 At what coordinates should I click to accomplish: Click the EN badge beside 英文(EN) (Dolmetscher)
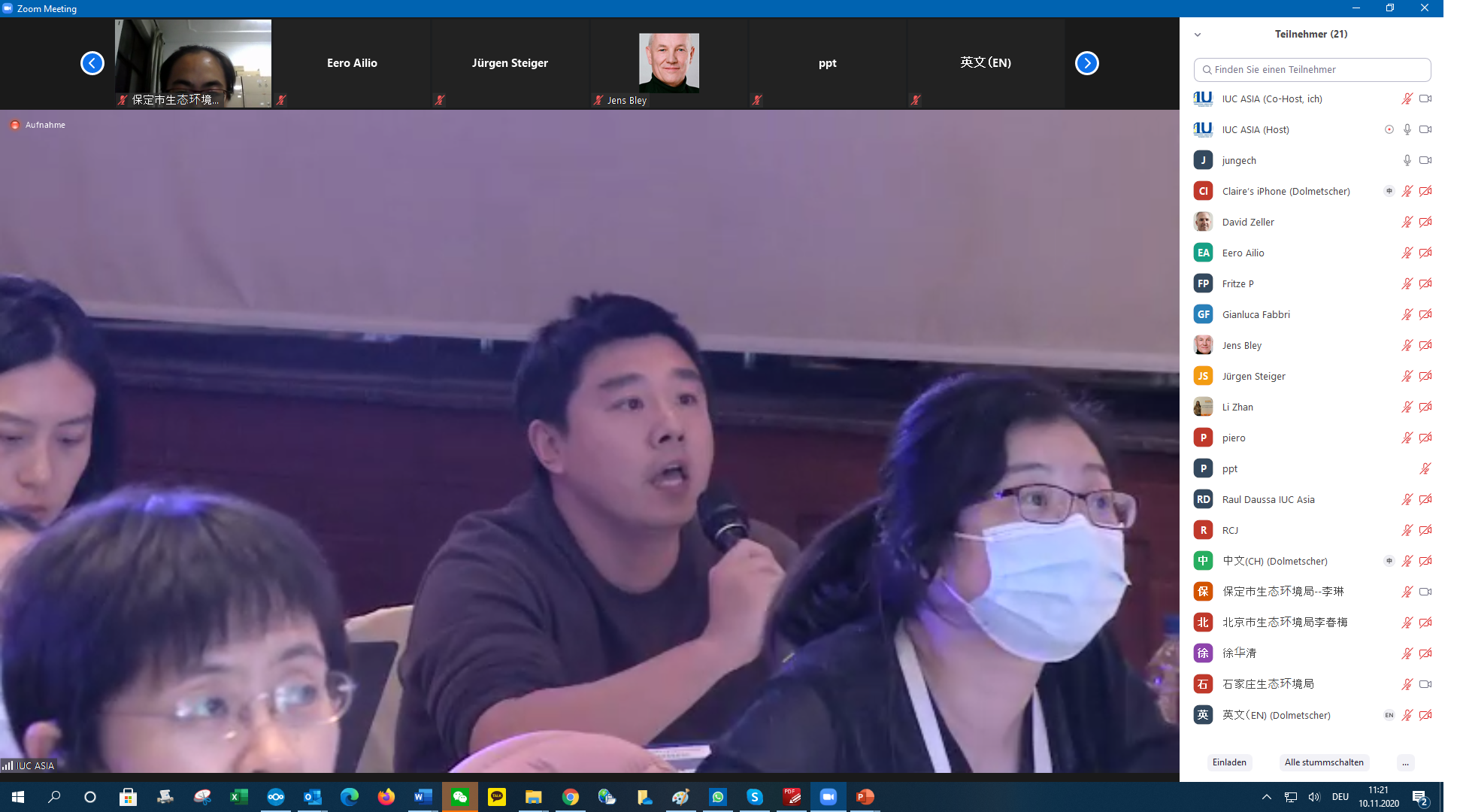1389,715
